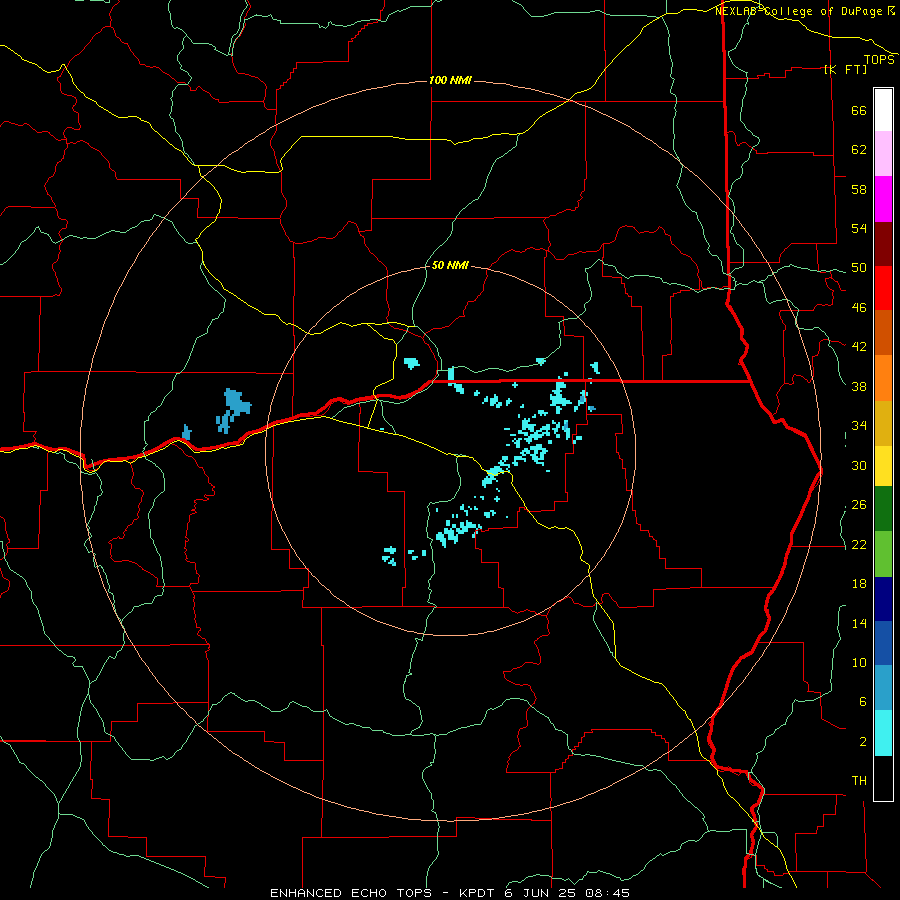This screenshot has width=900, height=900.
Task: Click the legend value "58"
Action: (x=859, y=189)
